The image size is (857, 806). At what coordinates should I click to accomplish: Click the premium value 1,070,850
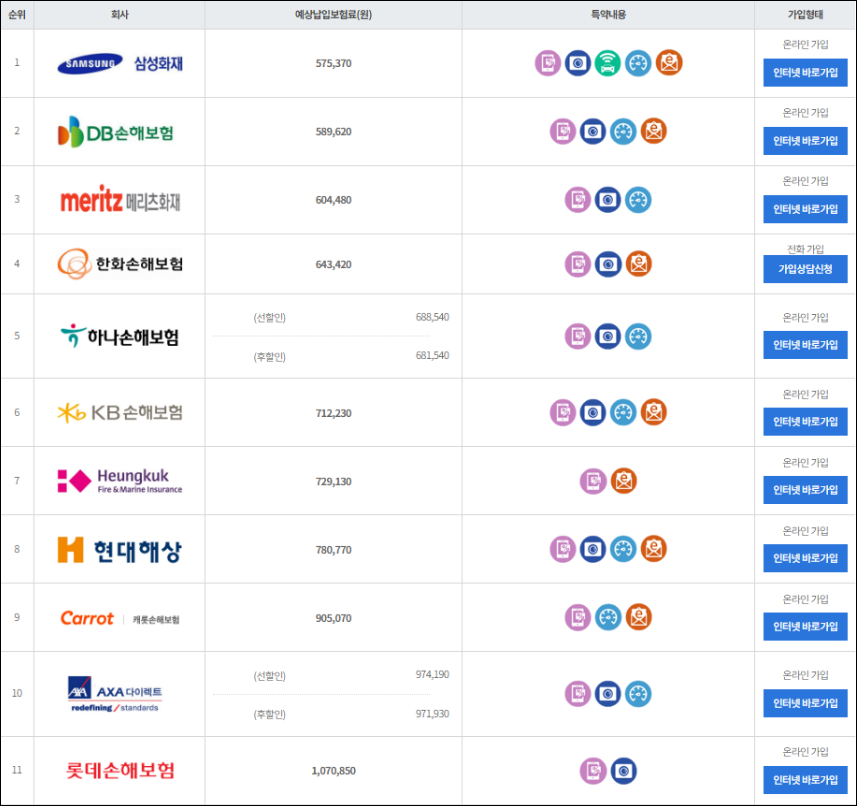[x=333, y=770]
